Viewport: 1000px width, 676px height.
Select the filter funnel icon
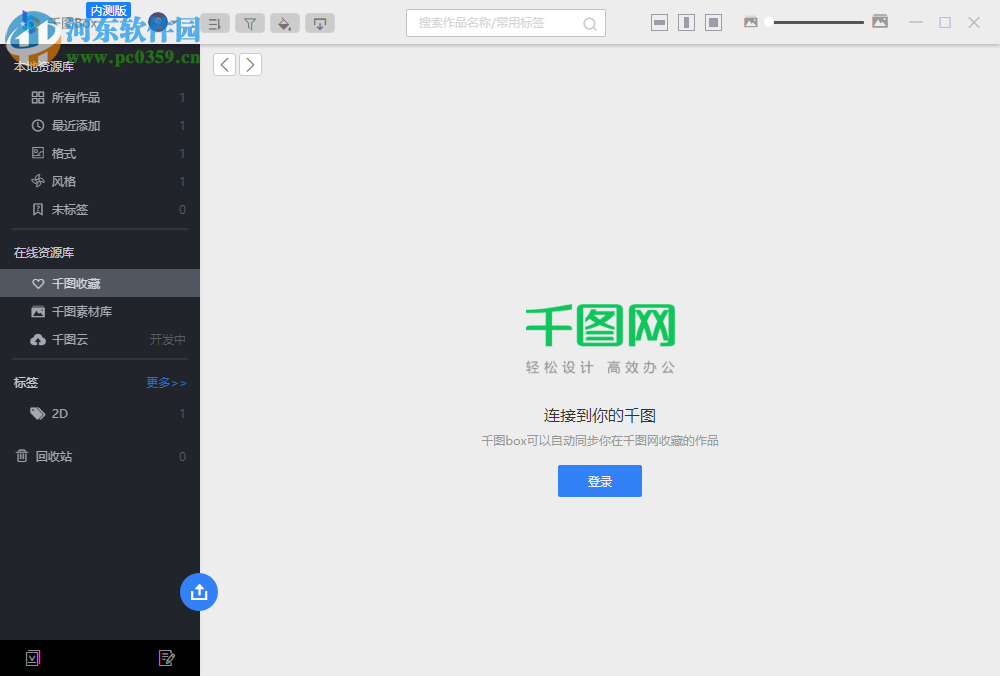pyautogui.click(x=250, y=23)
